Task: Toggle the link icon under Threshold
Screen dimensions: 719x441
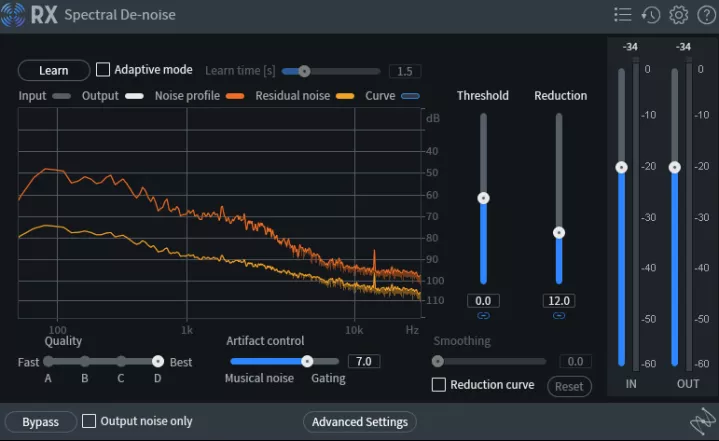Action: click(483, 315)
